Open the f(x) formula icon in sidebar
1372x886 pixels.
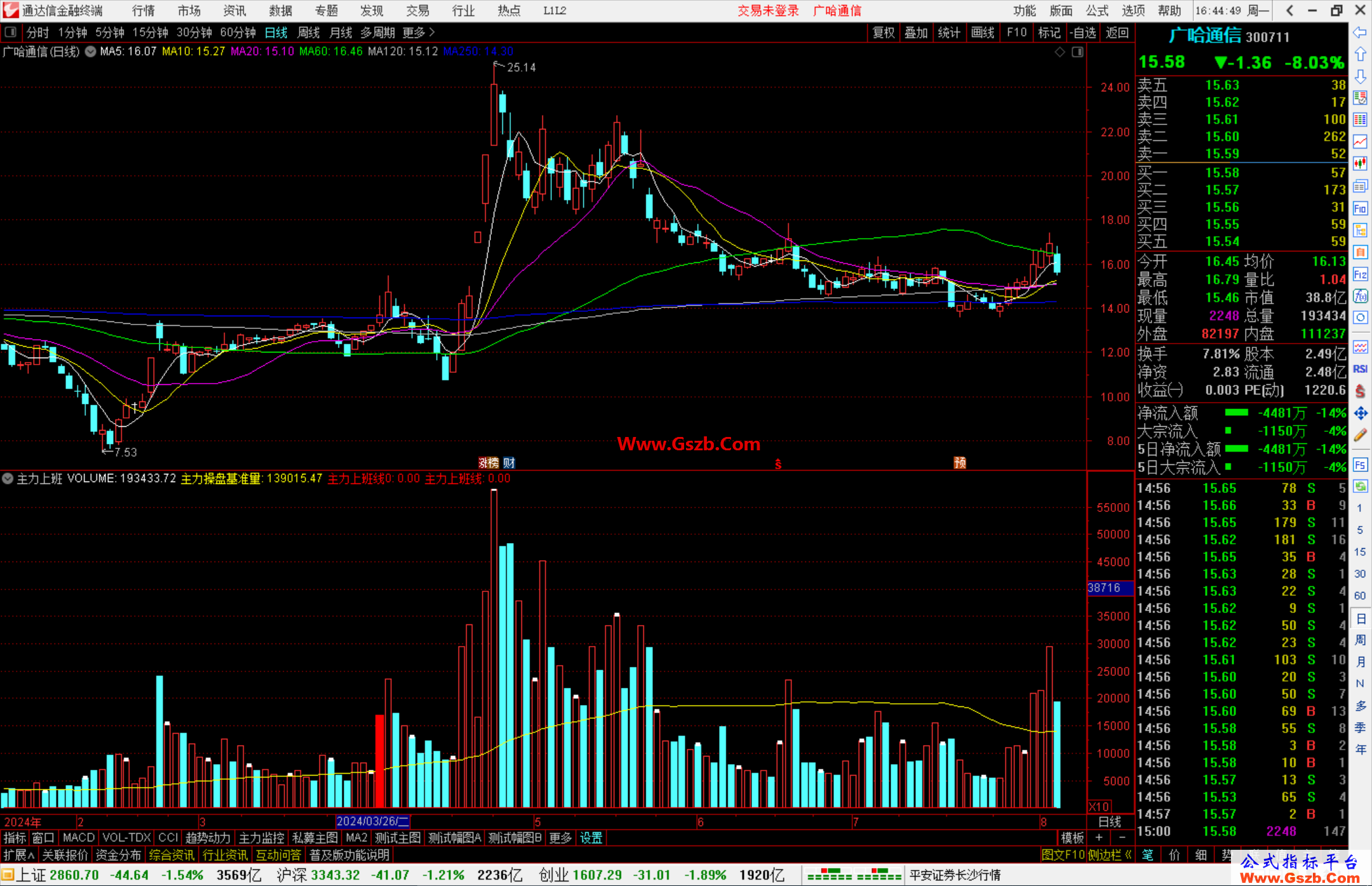point(1360,296)
